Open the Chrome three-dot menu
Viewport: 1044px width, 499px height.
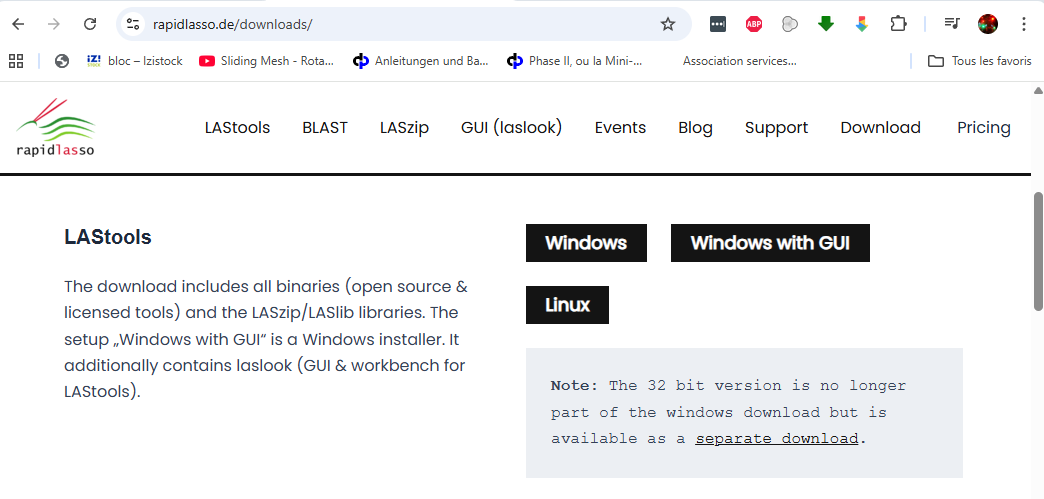point(1023,24)
